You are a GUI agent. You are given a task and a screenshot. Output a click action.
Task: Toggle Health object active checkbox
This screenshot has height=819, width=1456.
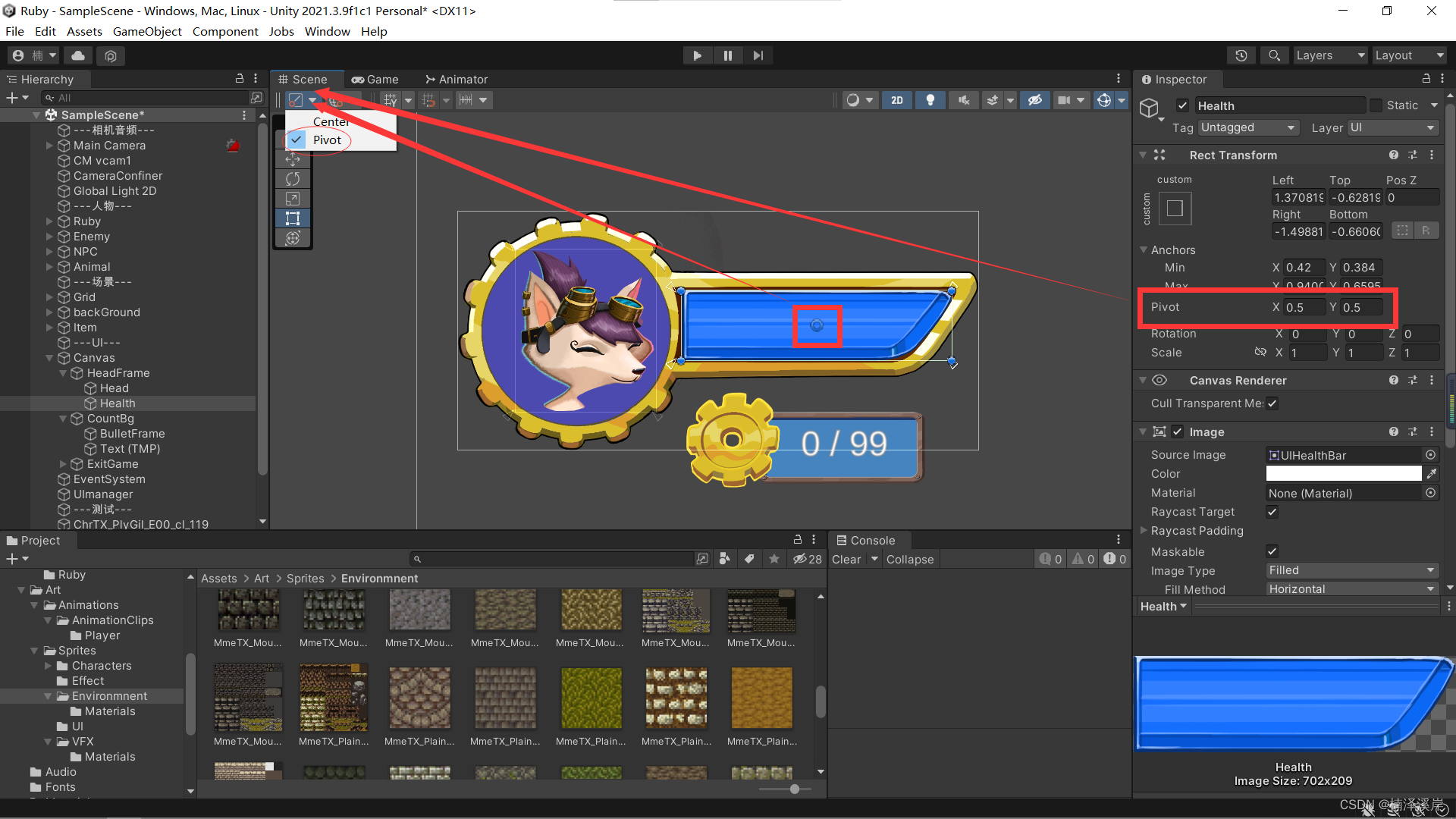coord(1182,105)
